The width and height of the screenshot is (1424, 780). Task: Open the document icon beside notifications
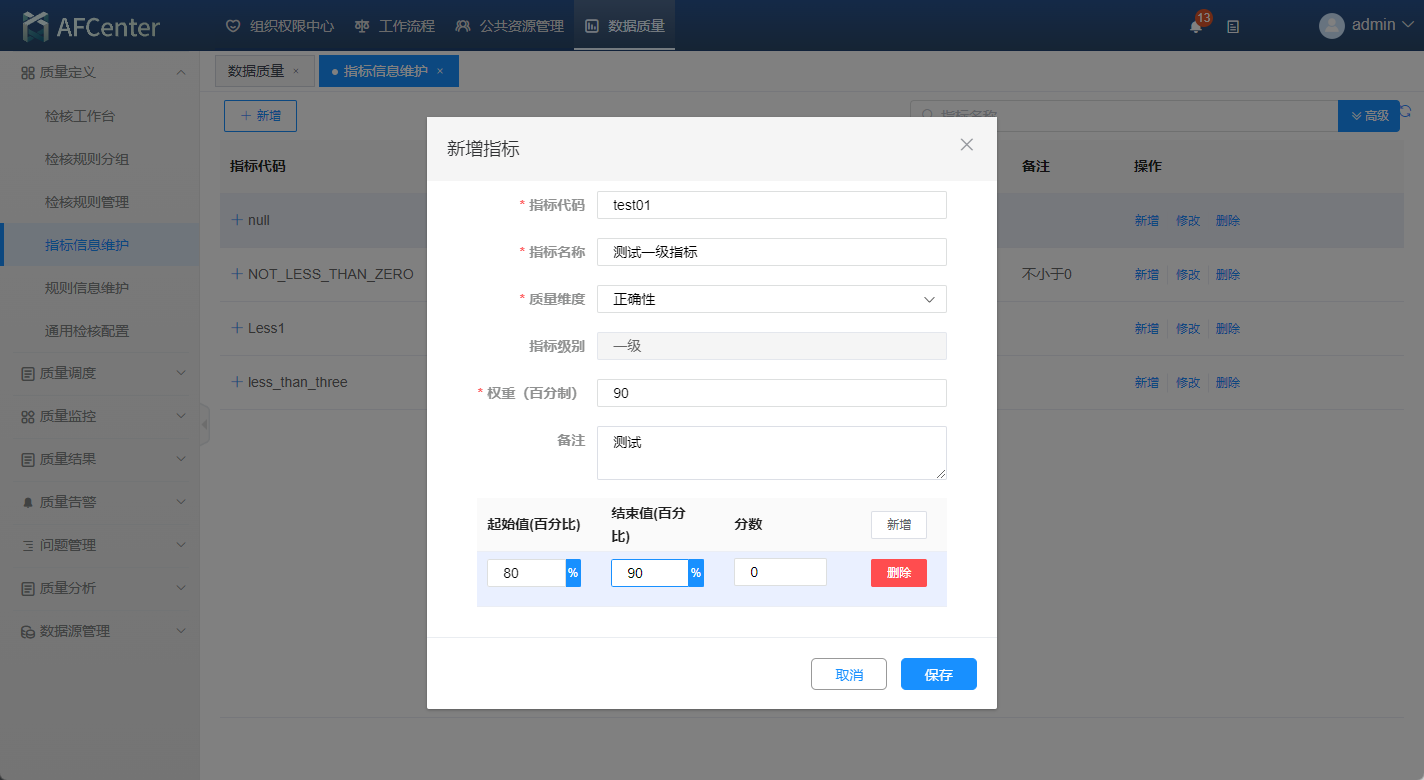pos(1233,27)
